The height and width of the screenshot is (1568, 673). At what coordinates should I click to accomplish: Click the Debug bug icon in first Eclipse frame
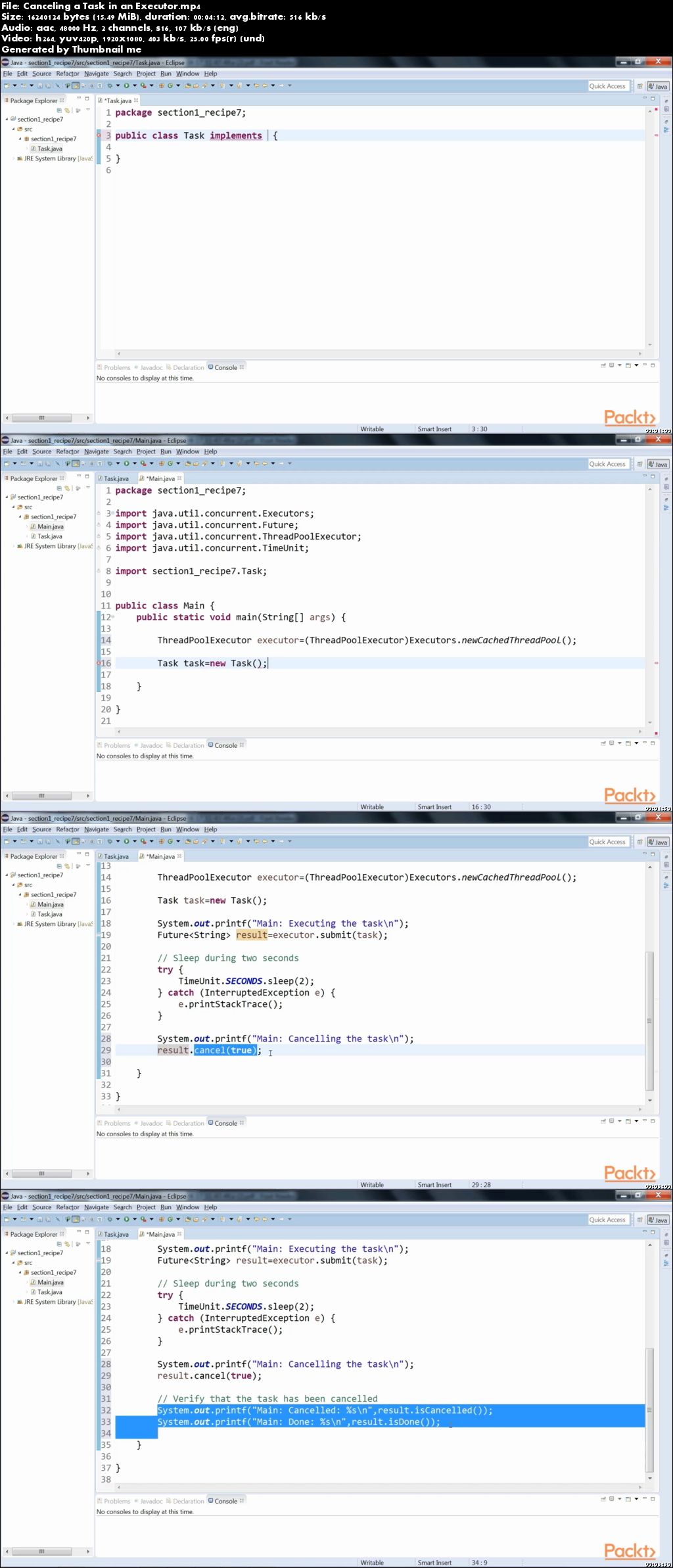coord(110,85)
